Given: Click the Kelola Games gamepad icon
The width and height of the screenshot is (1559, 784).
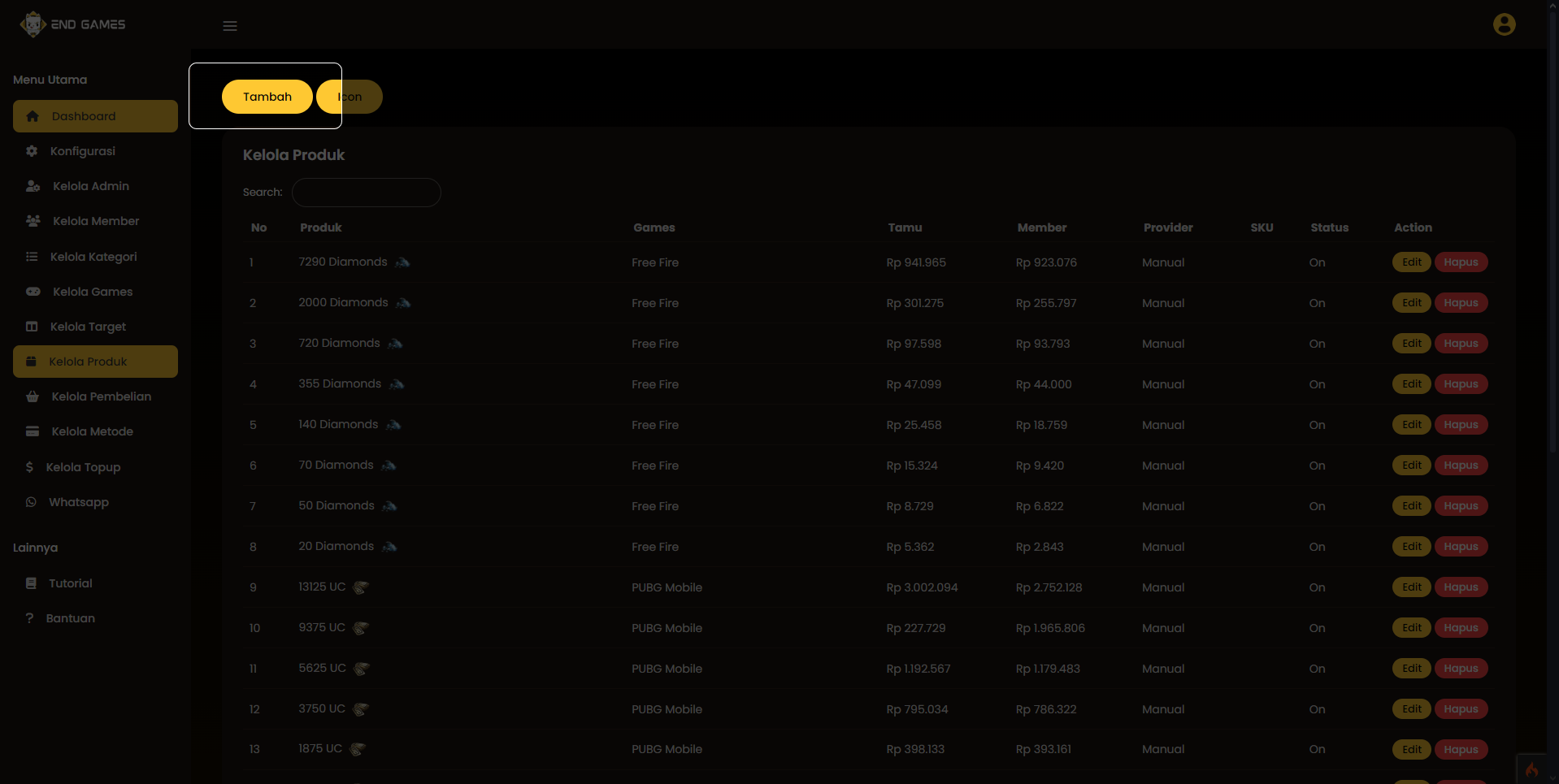Looking at the screenshot, I should 33,292.
